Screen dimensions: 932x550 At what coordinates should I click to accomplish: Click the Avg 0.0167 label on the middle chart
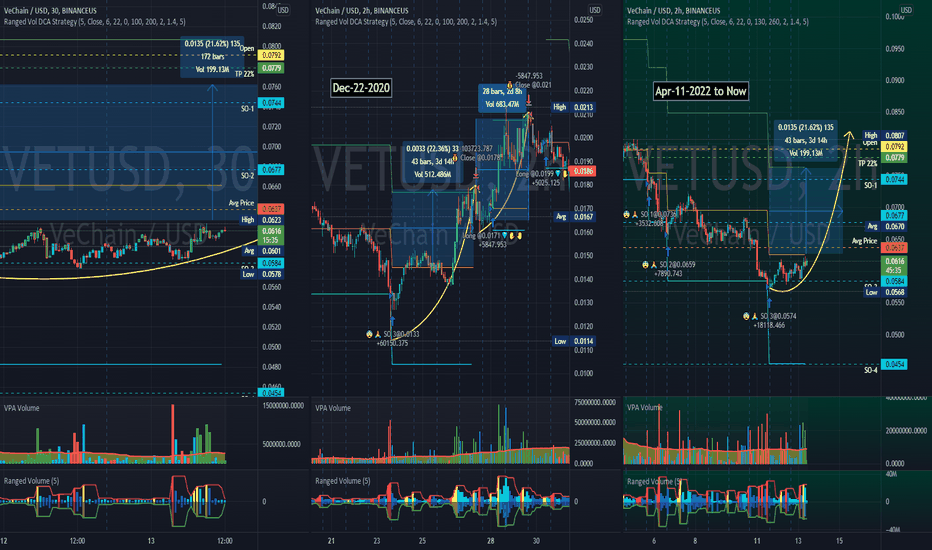pos(583,216)
